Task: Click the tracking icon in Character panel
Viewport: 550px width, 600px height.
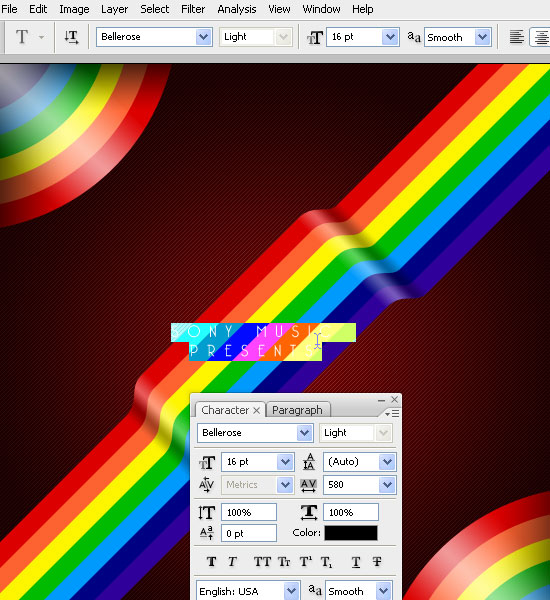Action: point(308,485)
